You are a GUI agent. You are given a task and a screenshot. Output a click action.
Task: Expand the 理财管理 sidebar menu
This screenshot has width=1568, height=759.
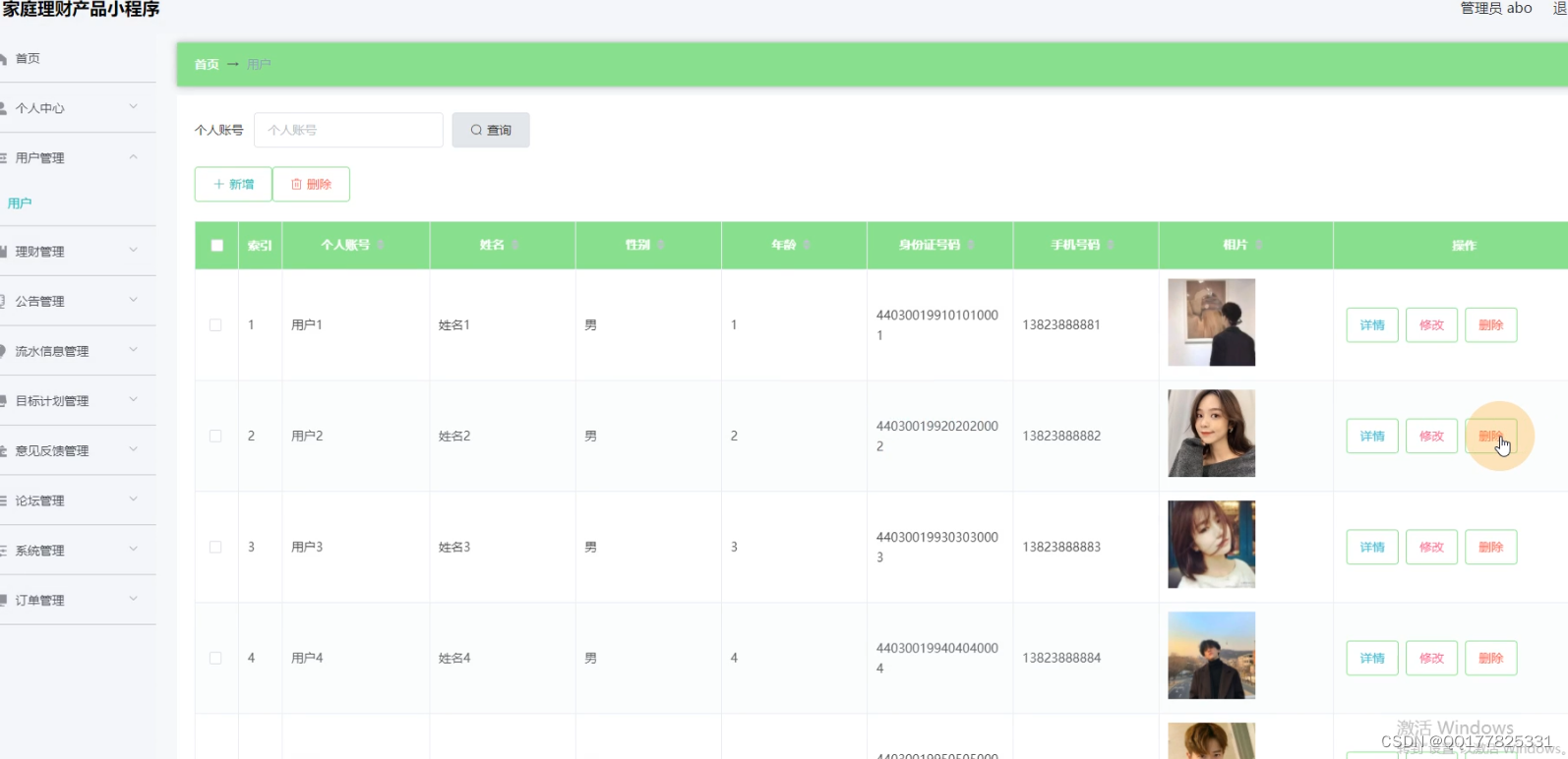(x=77, y=252)
